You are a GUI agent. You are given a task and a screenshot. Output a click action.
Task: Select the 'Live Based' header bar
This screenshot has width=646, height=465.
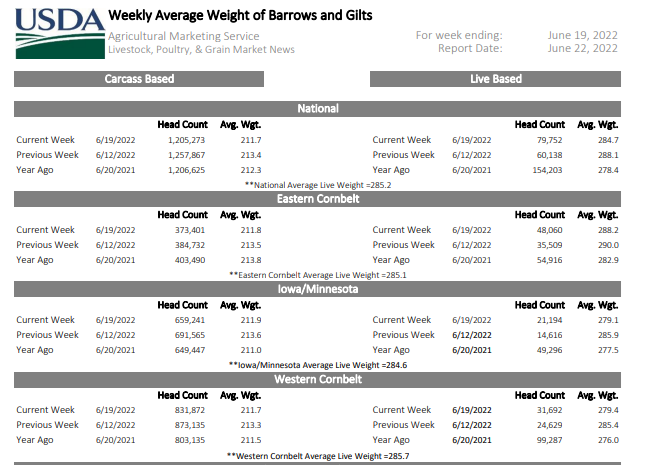coord(496,79)
